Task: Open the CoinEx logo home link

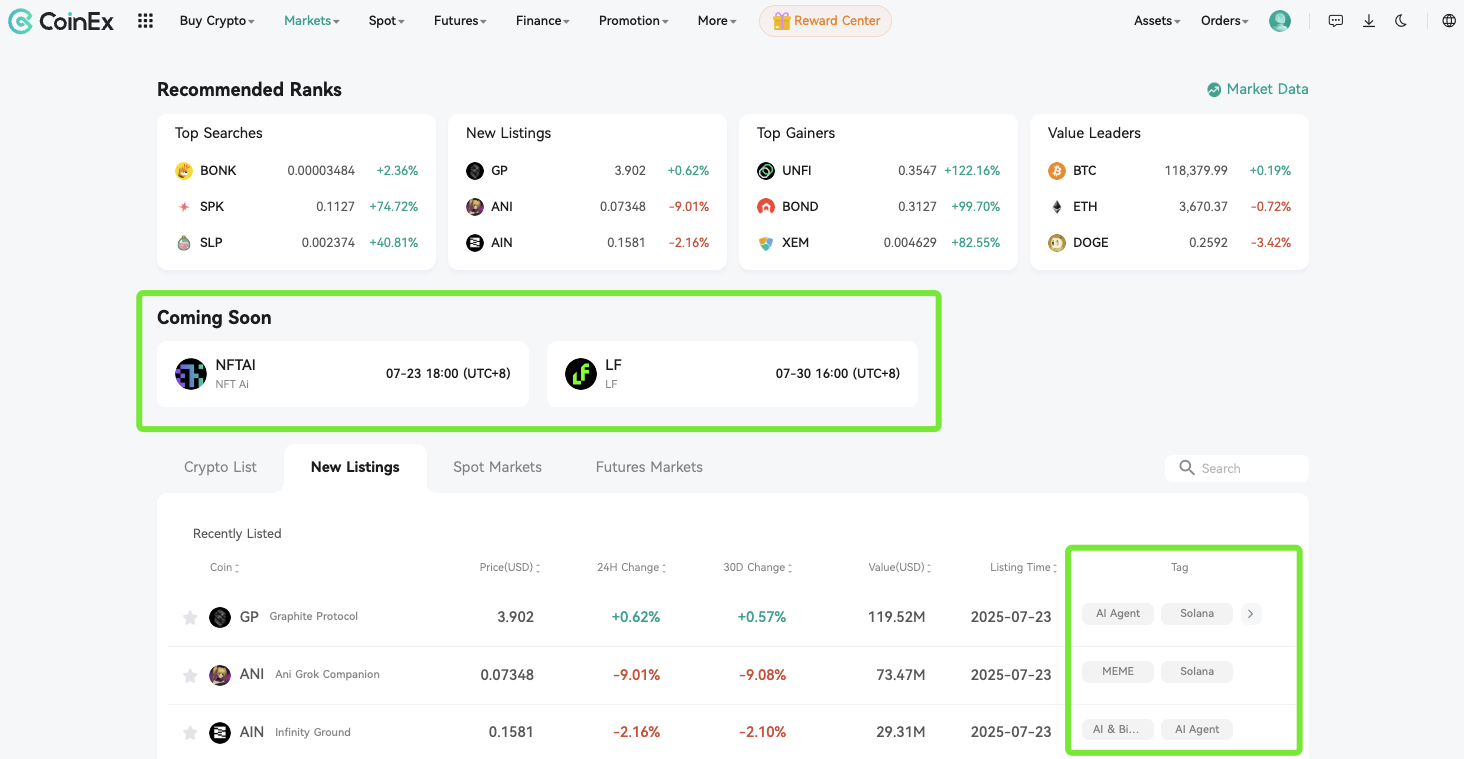Action: (61, 21)
